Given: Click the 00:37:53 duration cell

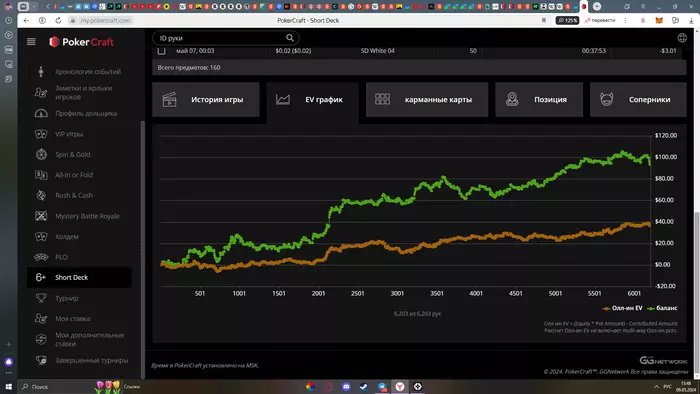Looking at the screenshot, I should (594, 51).
